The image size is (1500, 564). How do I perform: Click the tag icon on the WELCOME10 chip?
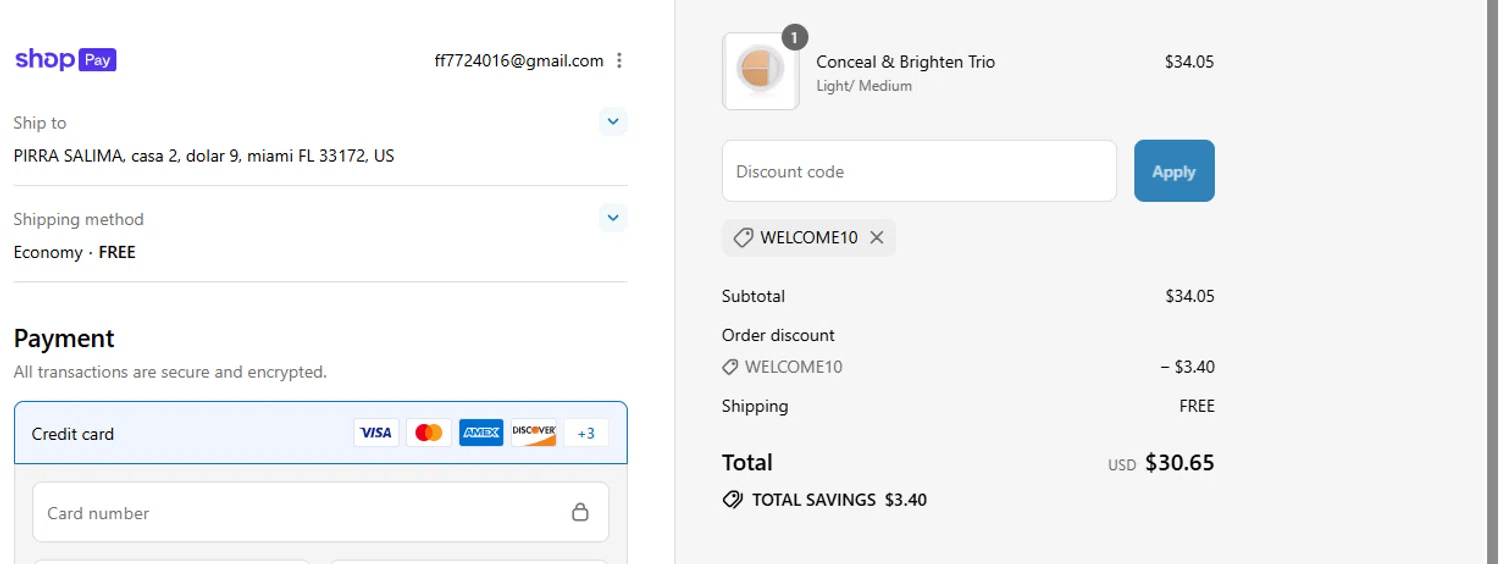pos(743,238)
